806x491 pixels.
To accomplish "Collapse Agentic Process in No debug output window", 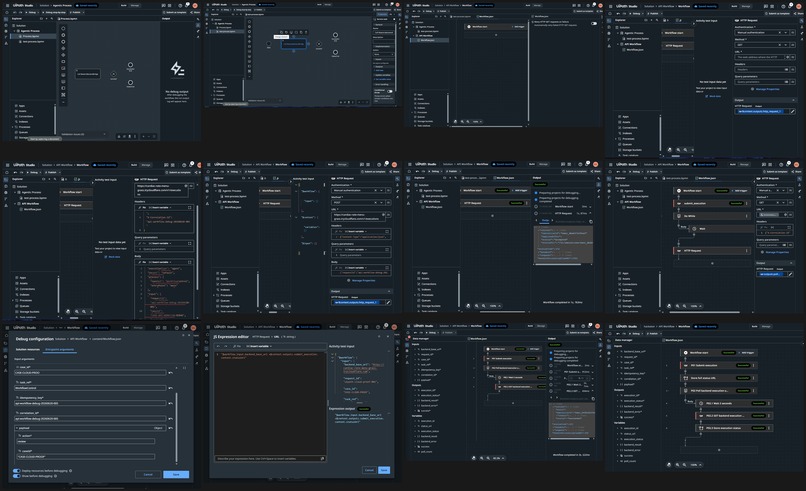I will [x=14, y=31].
